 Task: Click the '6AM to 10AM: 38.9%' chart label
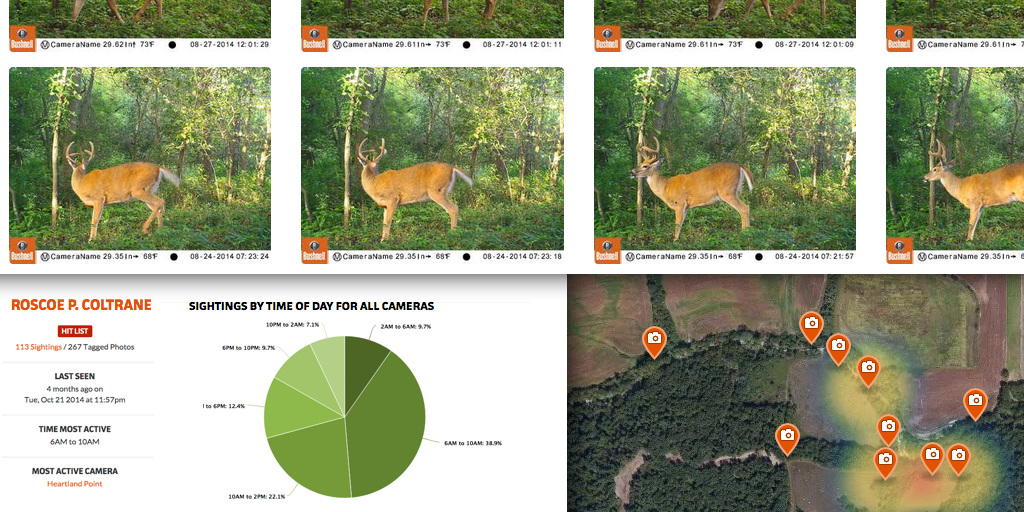(472, 443)
